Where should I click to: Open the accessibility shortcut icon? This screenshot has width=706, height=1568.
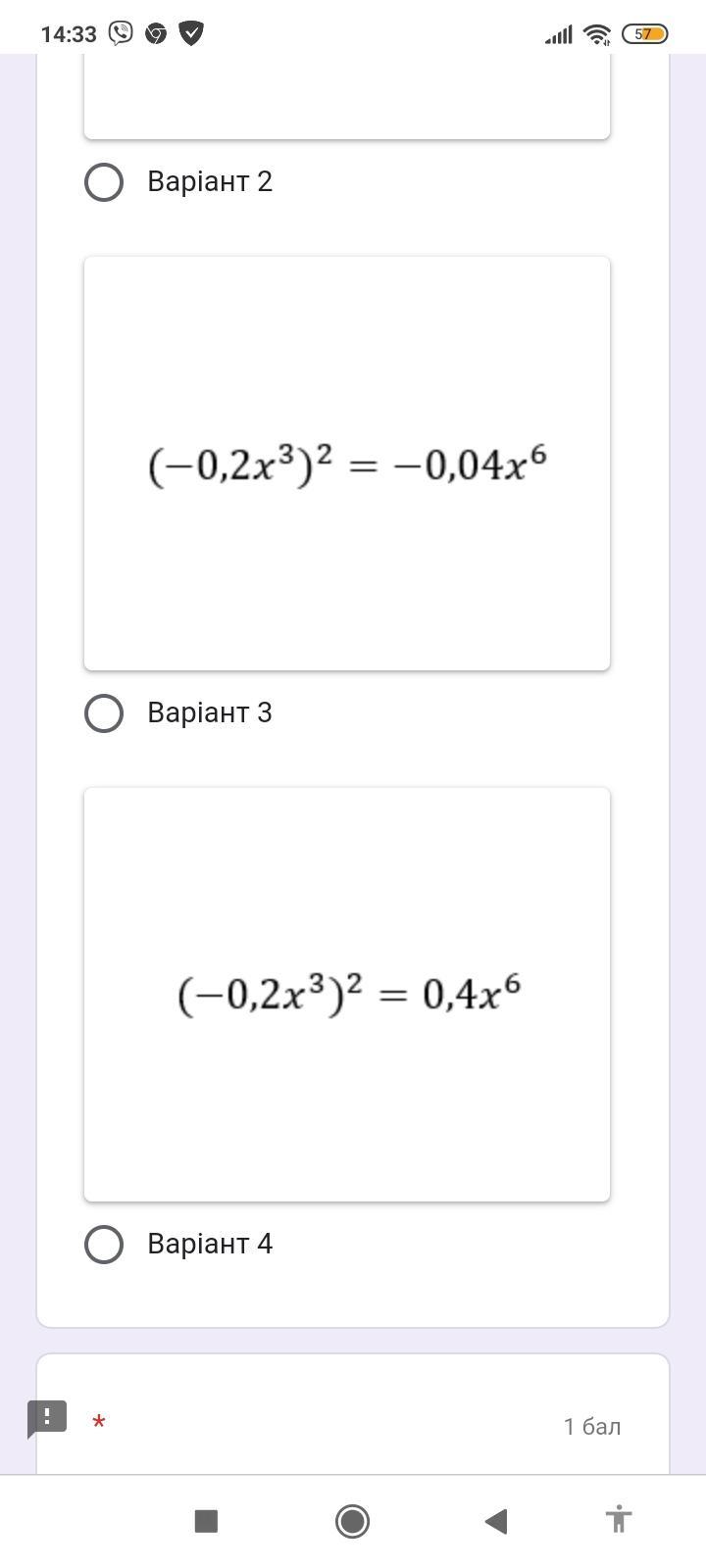[x=618, y=1520]
